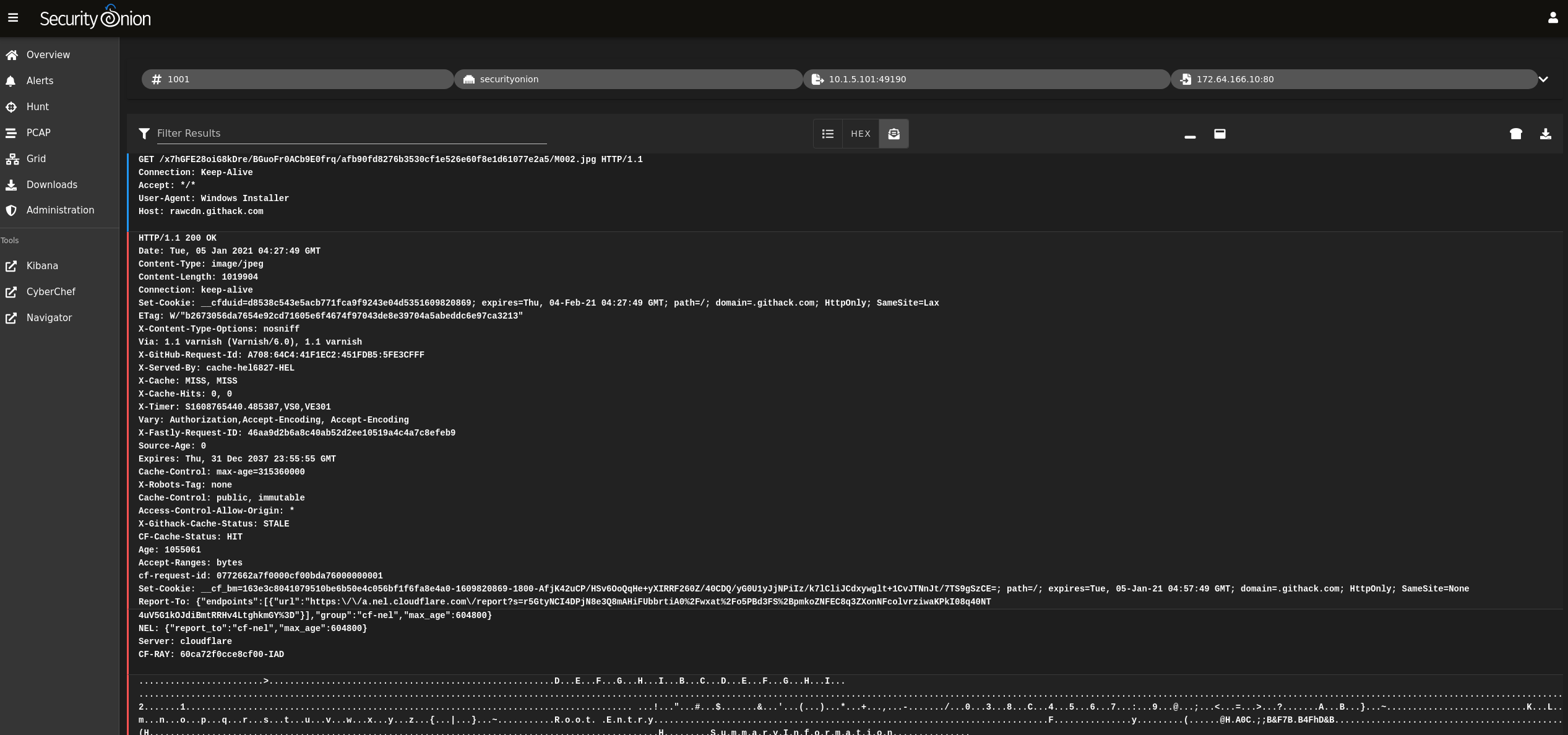Click the Expires: Thu, 31 Dec 2037 line

[237, 459]
